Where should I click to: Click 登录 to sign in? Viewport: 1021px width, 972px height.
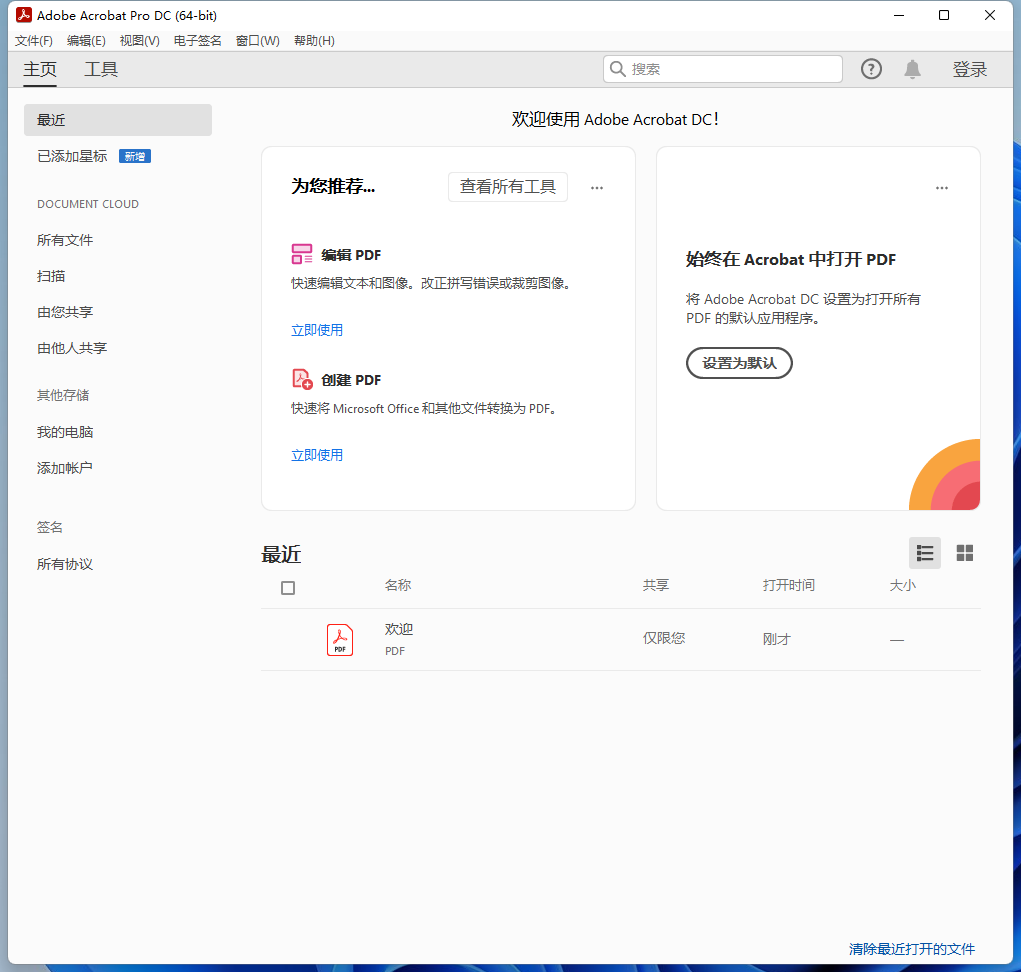pos(970,69)
